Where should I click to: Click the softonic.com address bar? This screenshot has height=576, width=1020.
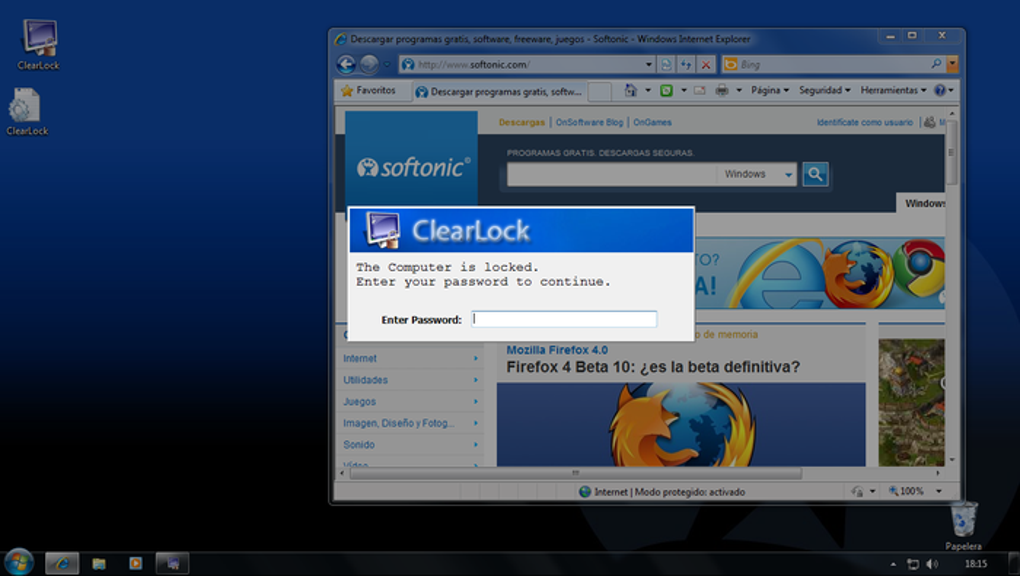(521, 64)
